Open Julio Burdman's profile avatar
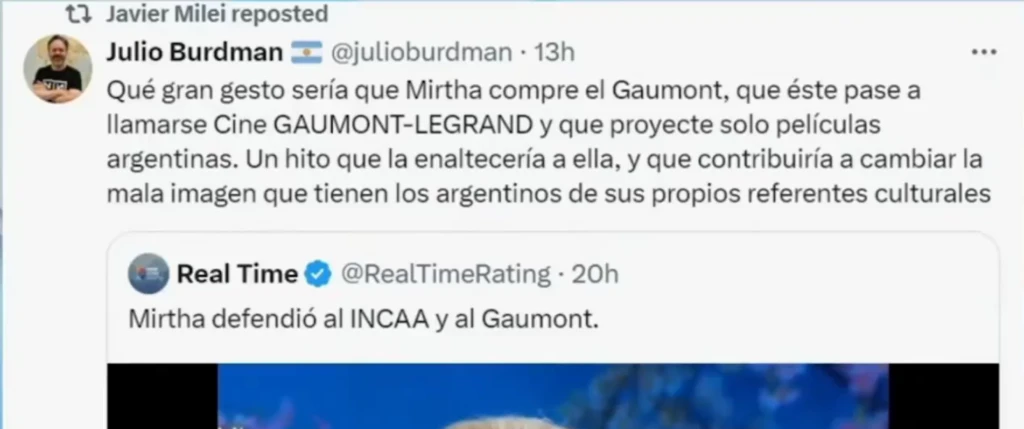The image size is (1024, 429). [x=57, y=69]
